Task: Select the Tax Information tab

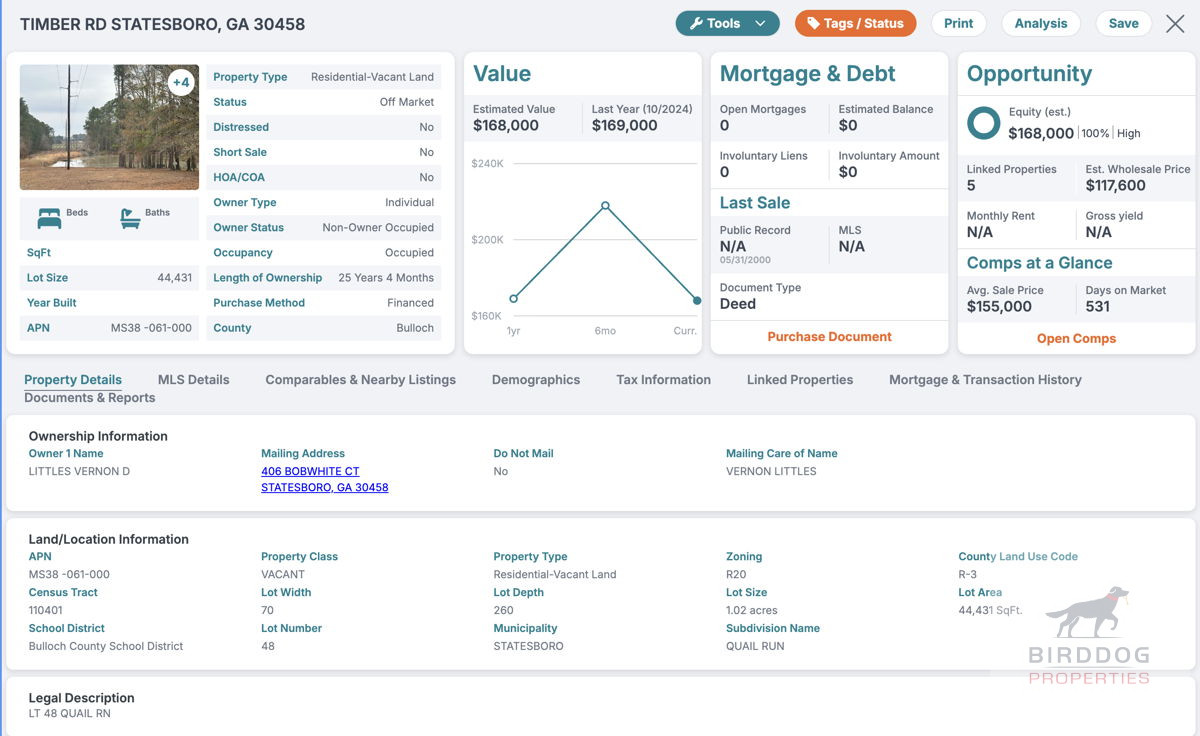Action: coord(663,380)
